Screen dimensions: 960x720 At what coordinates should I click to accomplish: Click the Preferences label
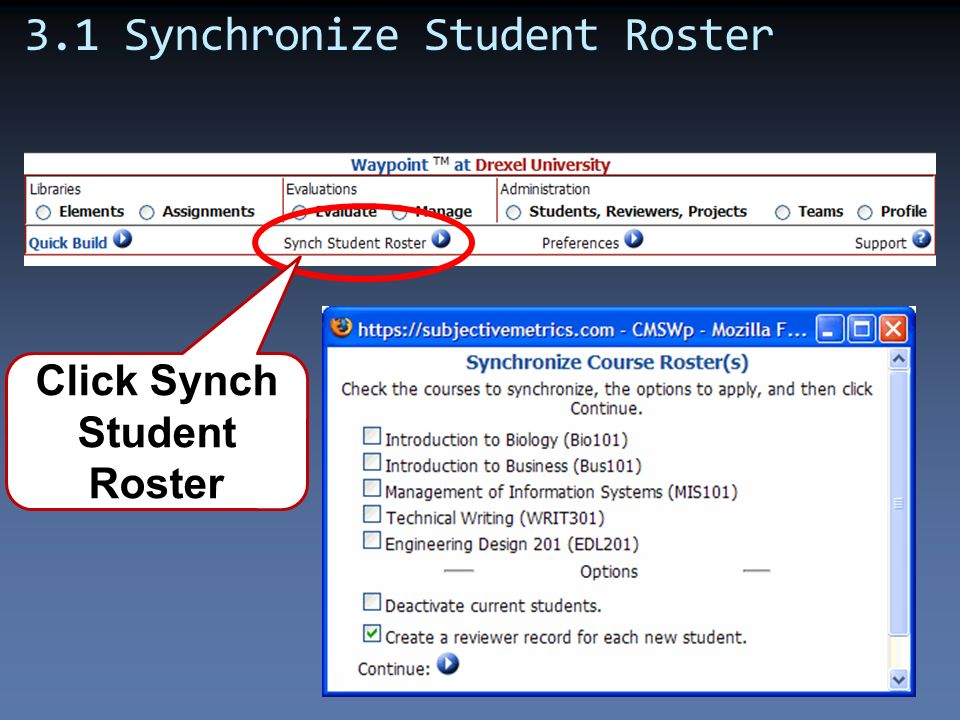pos(580,243)
